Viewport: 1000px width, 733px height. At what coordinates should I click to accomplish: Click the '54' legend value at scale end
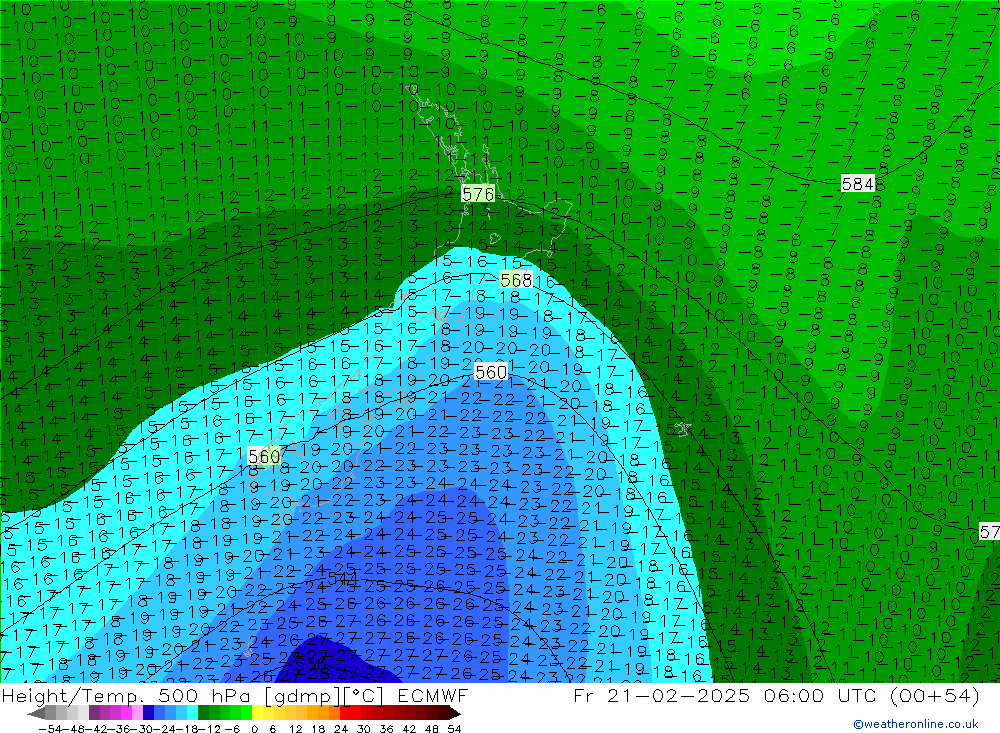click(454, 729)
